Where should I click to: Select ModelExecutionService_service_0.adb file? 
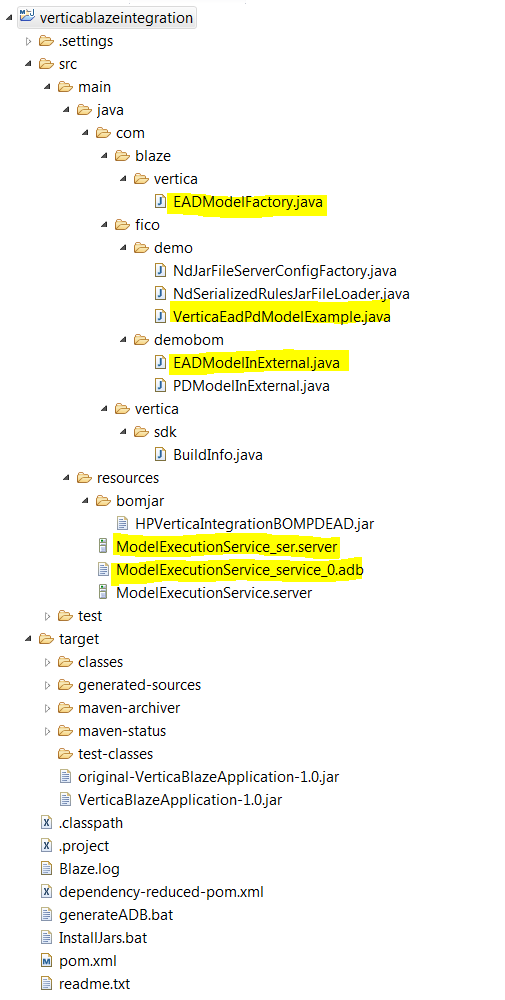(239, 570)
